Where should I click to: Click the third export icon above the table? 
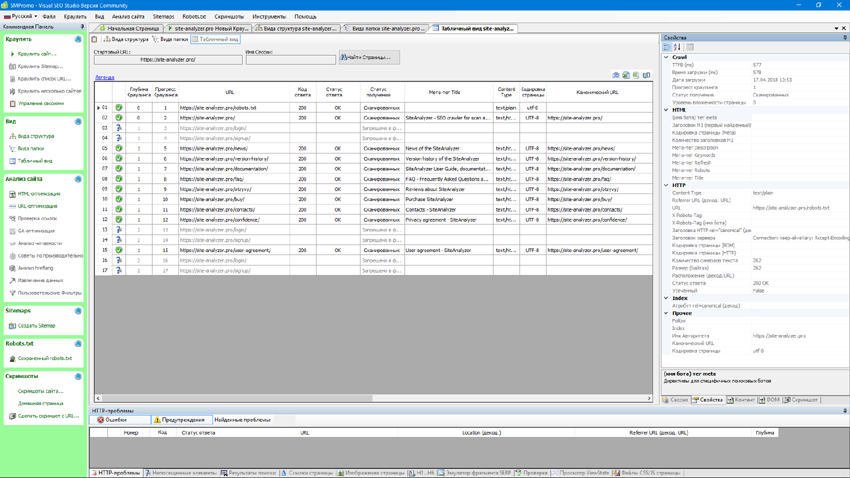(636, 75)
